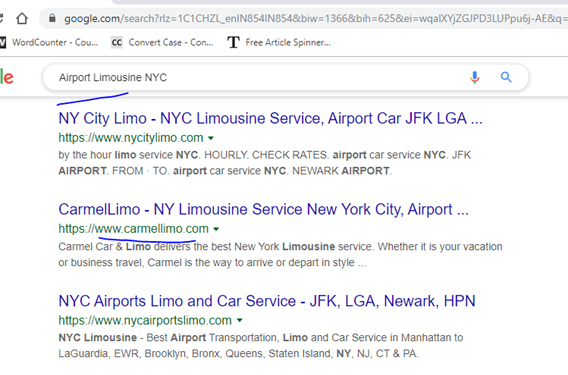Screen dimensions: 568x375
Task: Expand dropdown arrow next to carmellimo.com
Action: click(216, 229)
